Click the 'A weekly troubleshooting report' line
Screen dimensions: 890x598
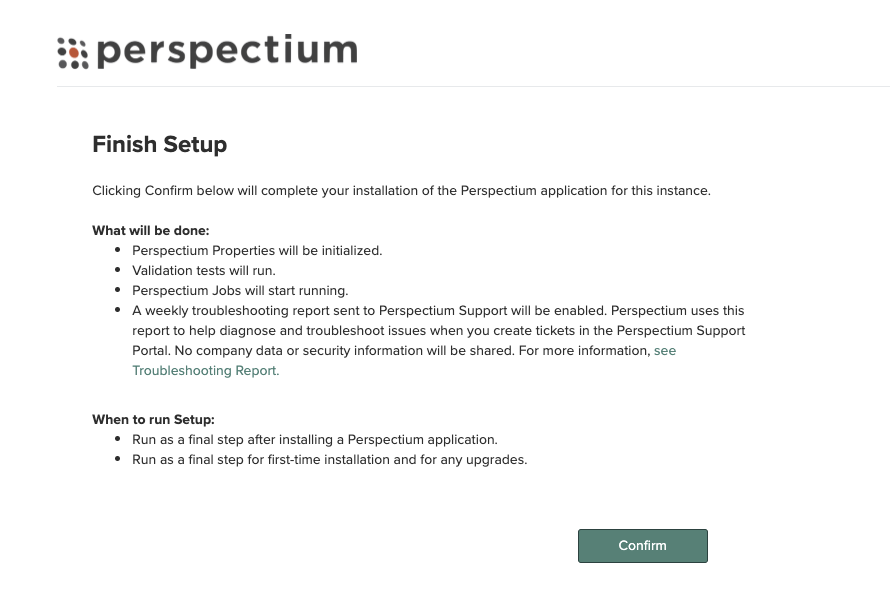438,310
